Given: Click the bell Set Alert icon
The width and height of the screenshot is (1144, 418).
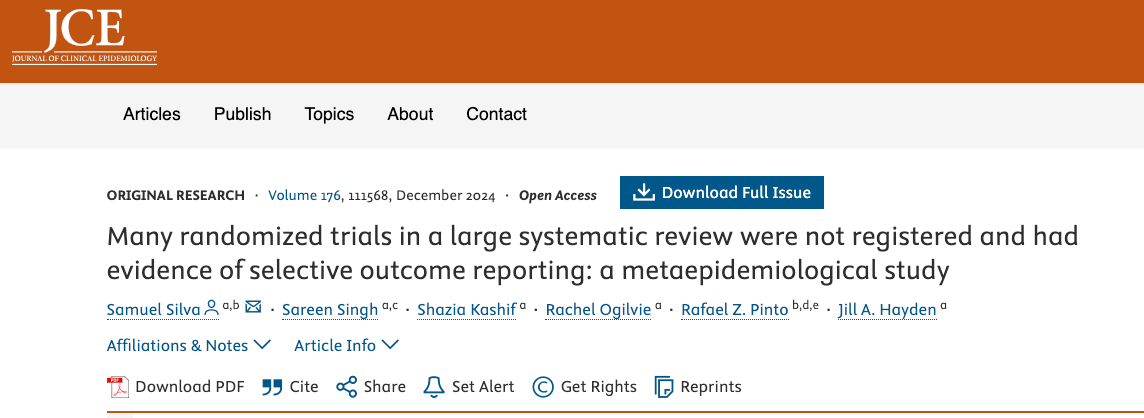Looking at the screenshot, I should pos(433,387).
